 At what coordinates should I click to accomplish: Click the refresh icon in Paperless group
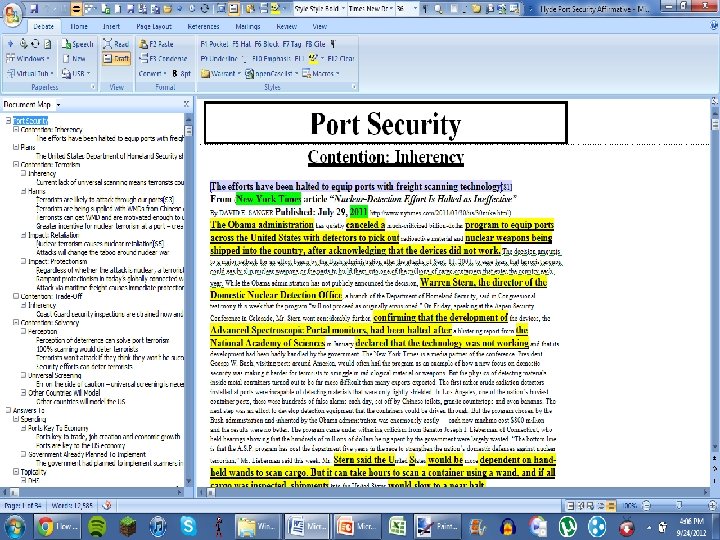click(35, 44)
